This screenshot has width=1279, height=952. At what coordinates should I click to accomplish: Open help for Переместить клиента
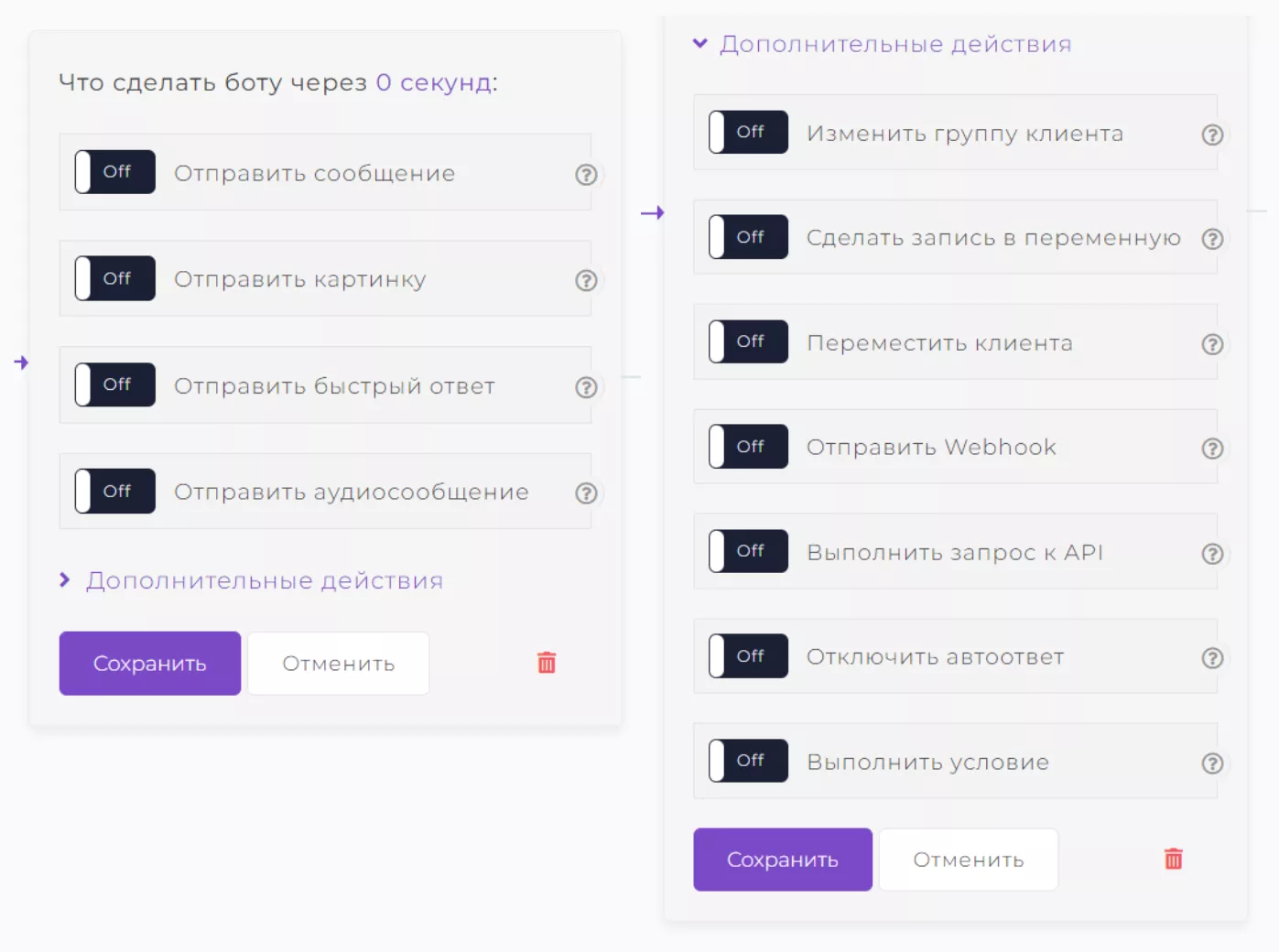tap(1212, 344)
